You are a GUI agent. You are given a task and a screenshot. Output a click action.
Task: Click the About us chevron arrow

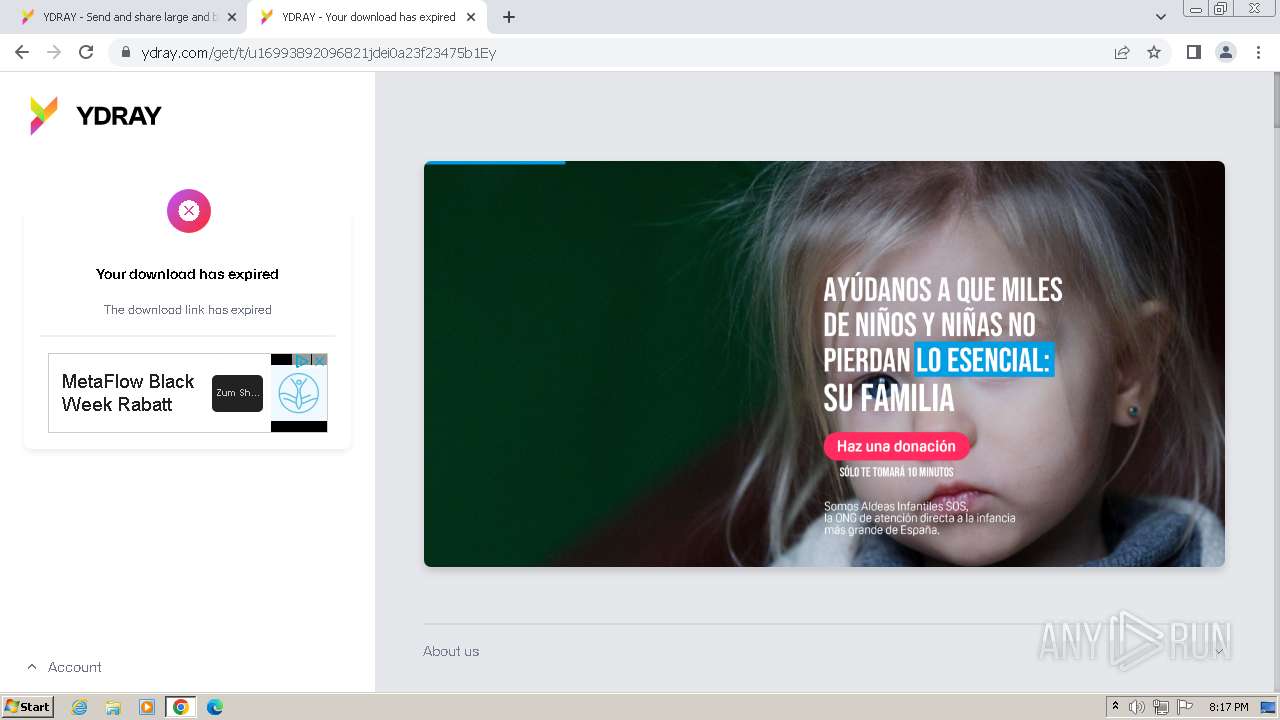(1220, 652)
